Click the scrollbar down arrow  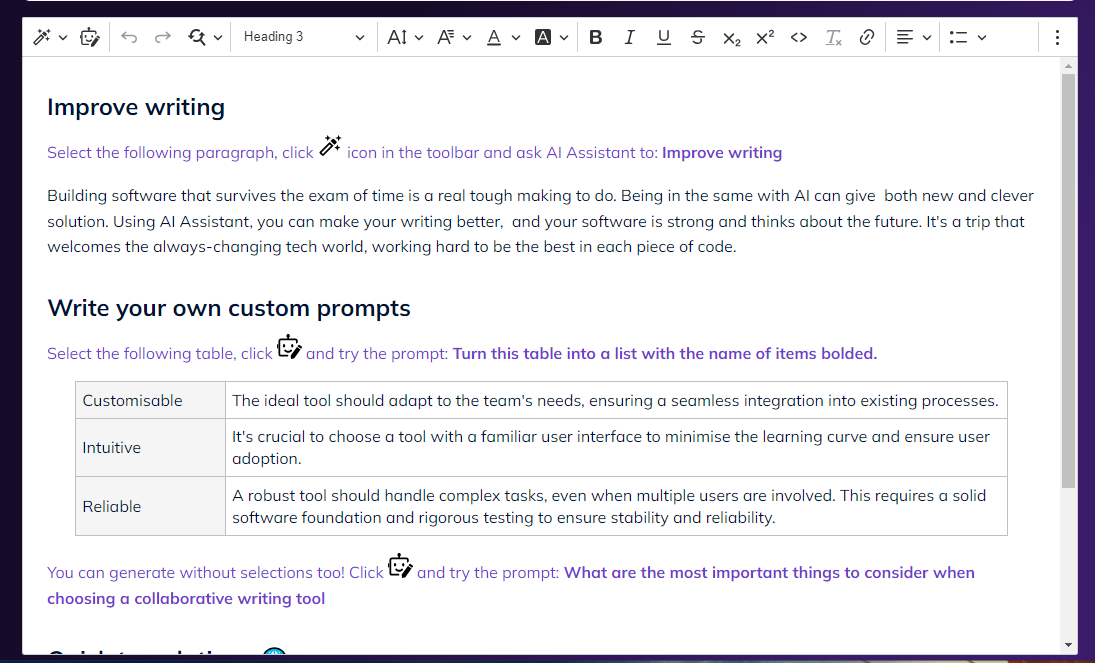coord(1068,645)
